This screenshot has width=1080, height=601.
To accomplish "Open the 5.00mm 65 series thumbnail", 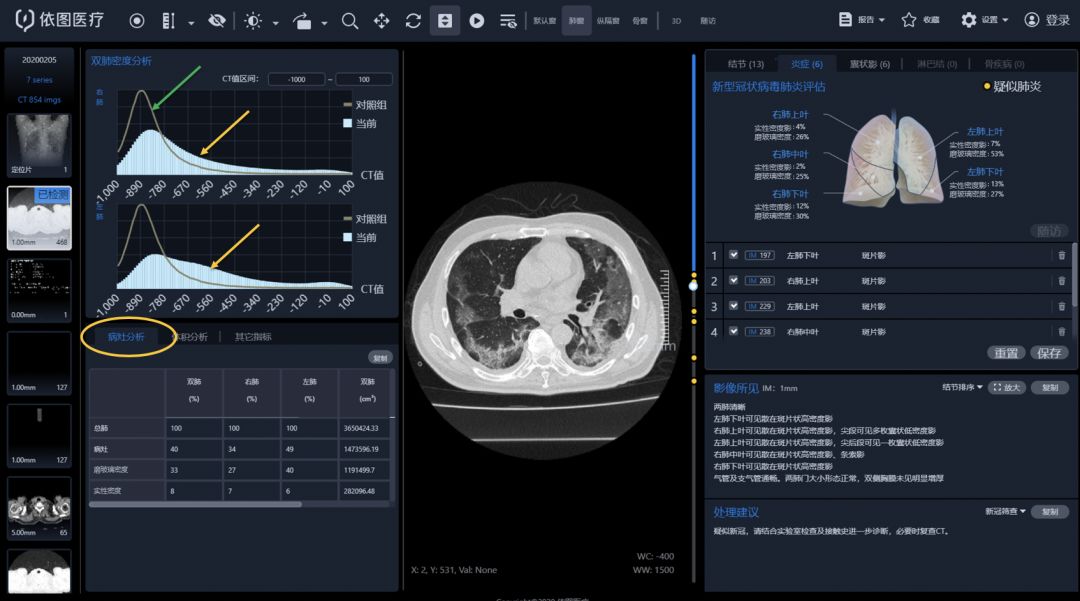I will point(39,508).
